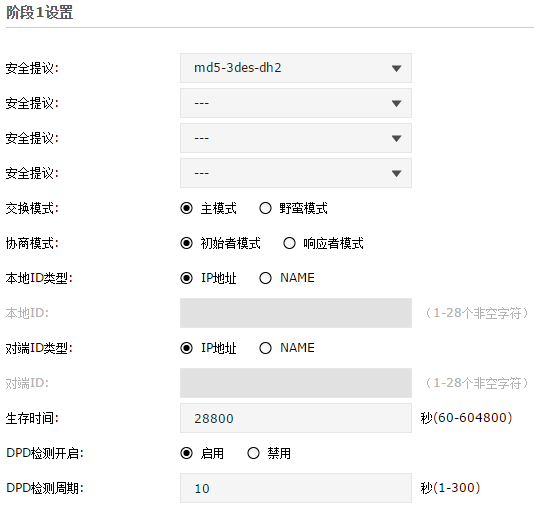
Task: Click the arrow of the md5-3des-dh2 dropdown
Action: [396, 68]
